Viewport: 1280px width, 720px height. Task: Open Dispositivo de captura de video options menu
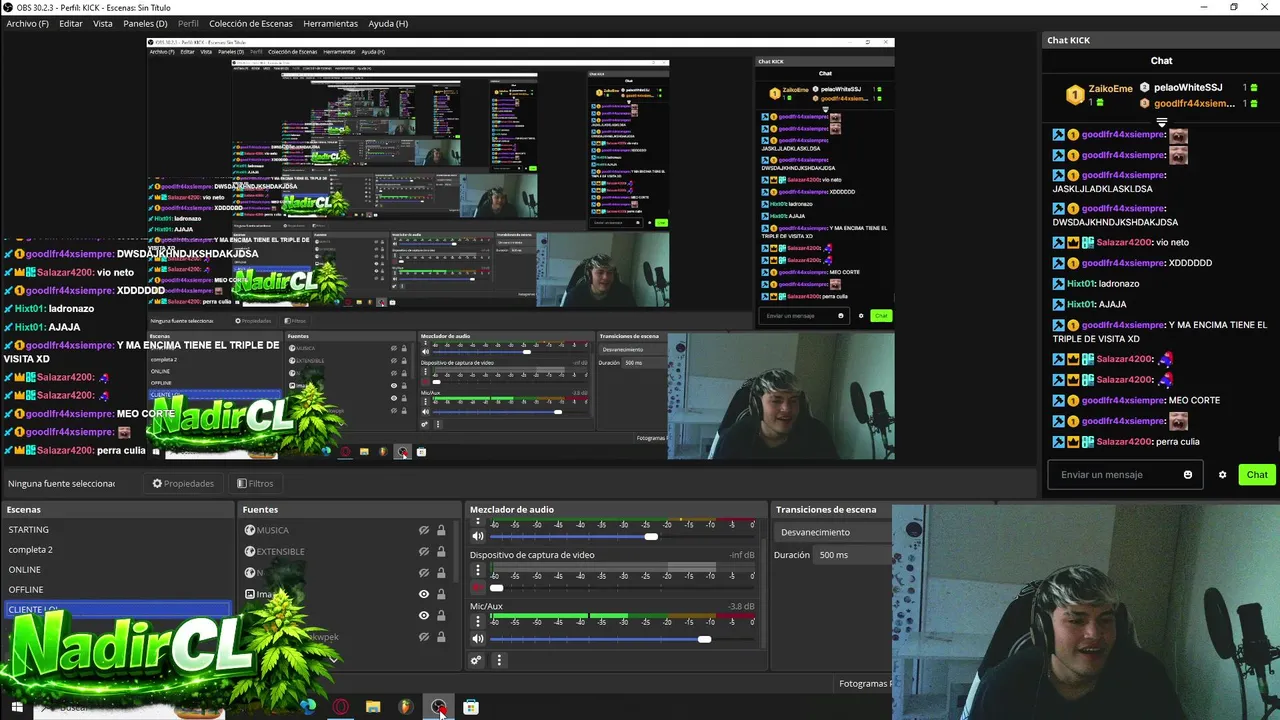478,570
